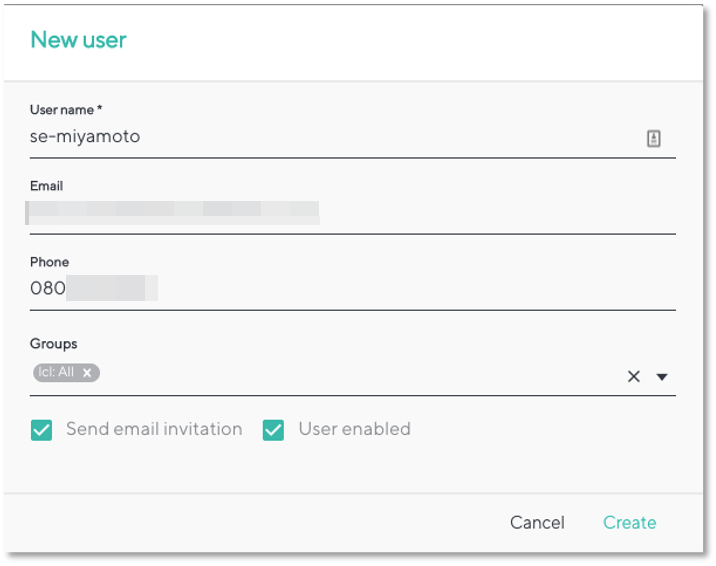
Task: Click the New user dialog title
Action: point(78,40)
